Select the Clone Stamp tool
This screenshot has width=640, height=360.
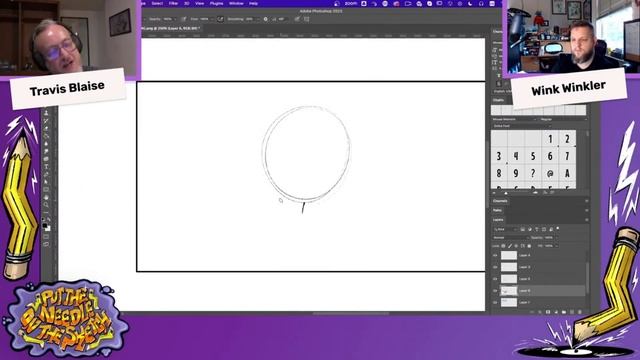click(46, 113)
